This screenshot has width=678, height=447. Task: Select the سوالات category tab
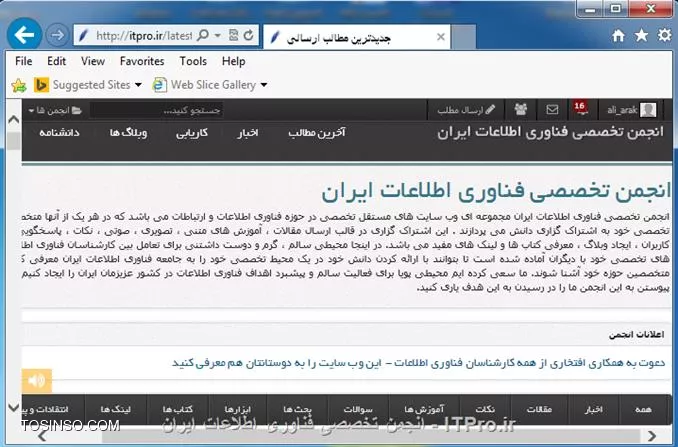358,409
